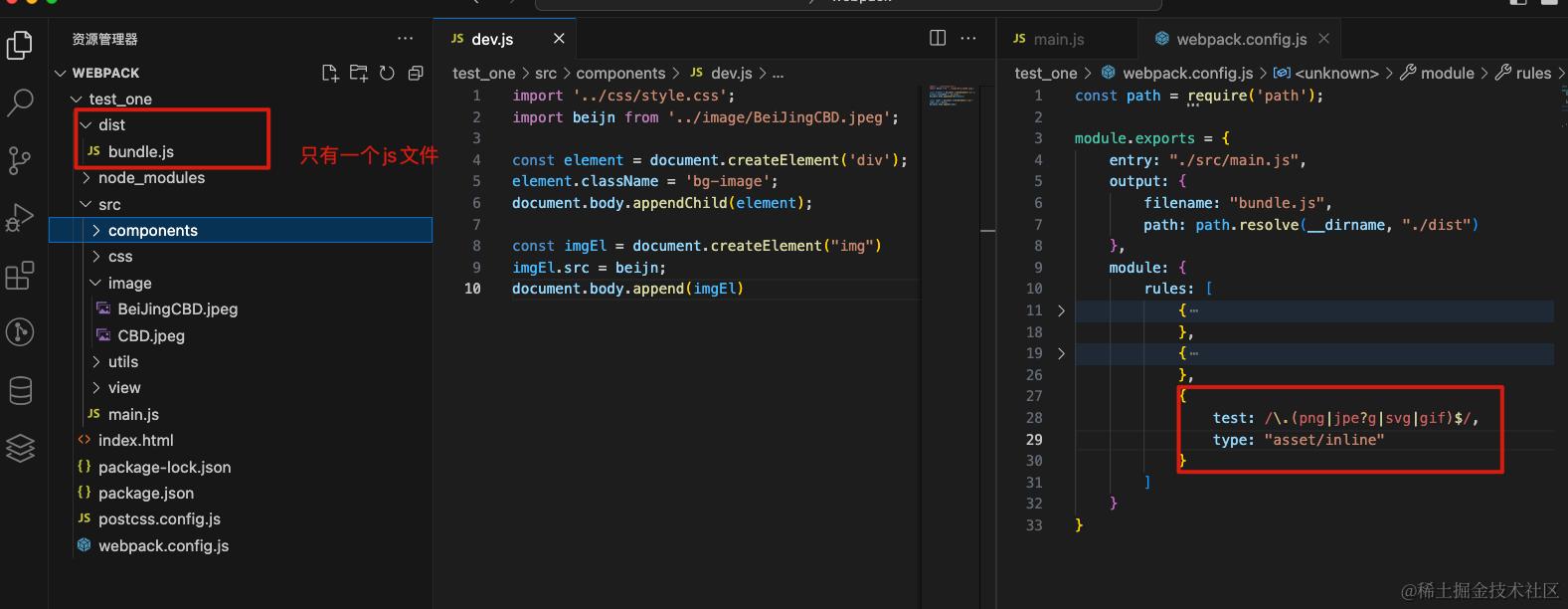Unfold the code block at line 19
This screenshot has height=609, width=1568.
1061,353
